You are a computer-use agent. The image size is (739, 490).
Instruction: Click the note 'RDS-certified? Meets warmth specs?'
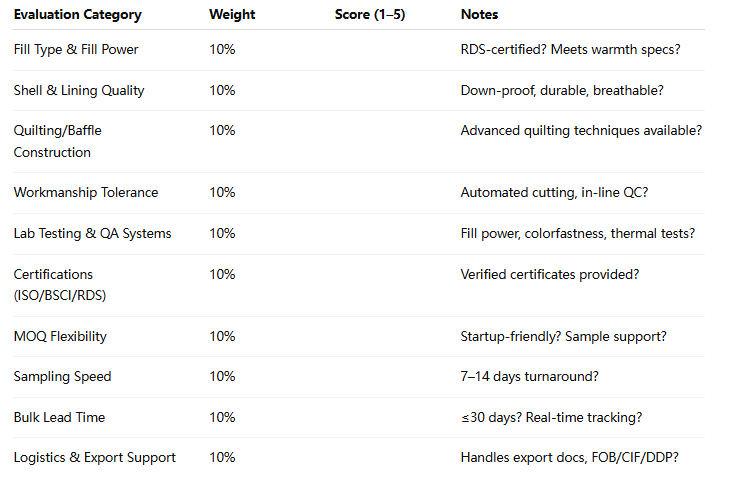point(570,49)
